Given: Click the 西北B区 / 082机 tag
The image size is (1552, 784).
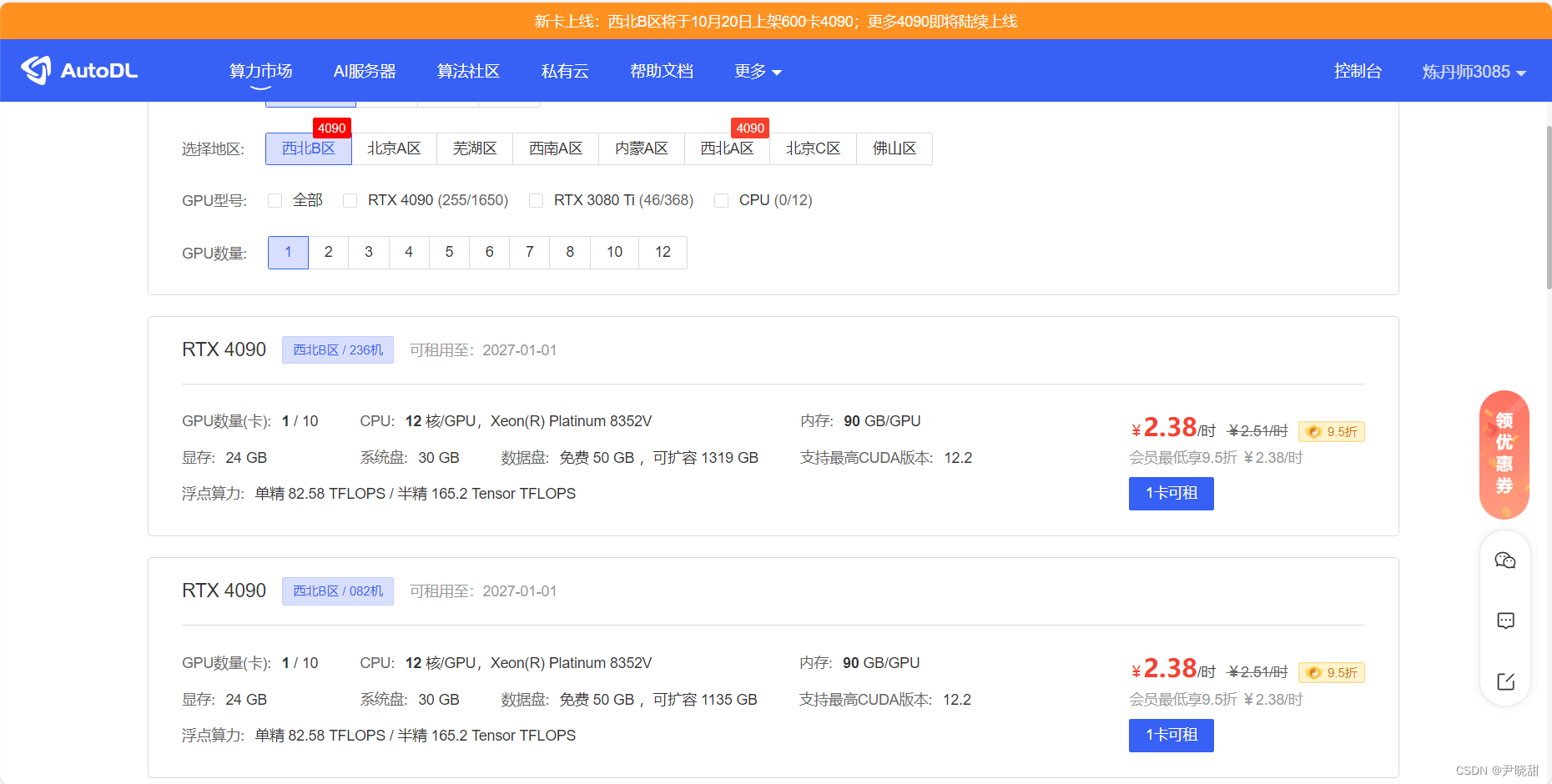Looking at the screenshot, I should tap(338, 591).
